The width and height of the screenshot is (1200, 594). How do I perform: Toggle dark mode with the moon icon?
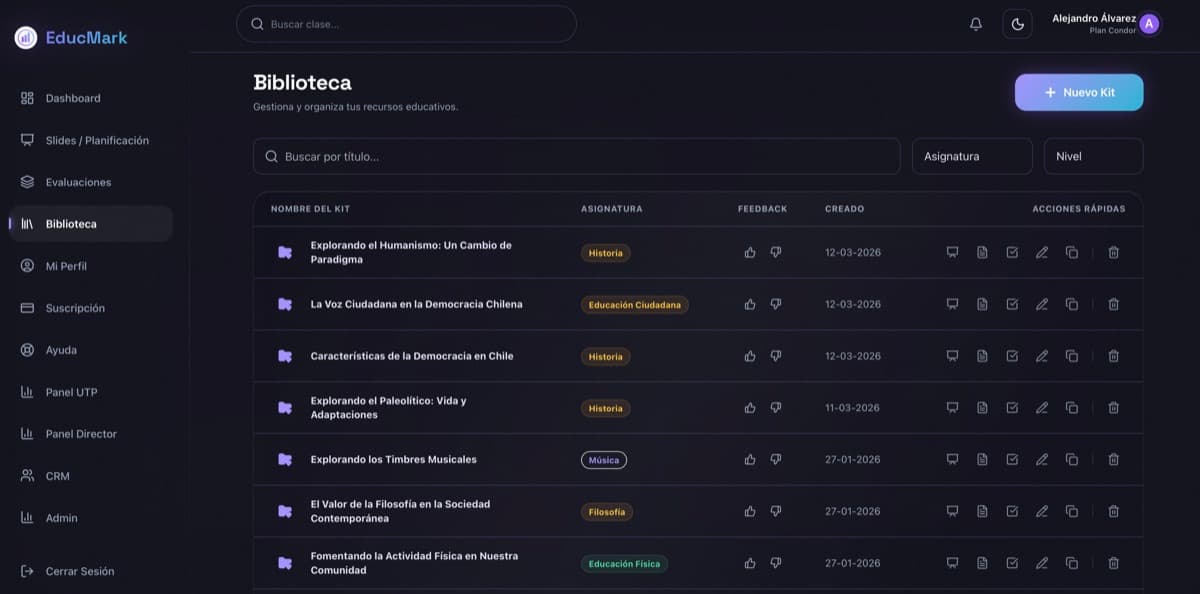coord(1017,24)
